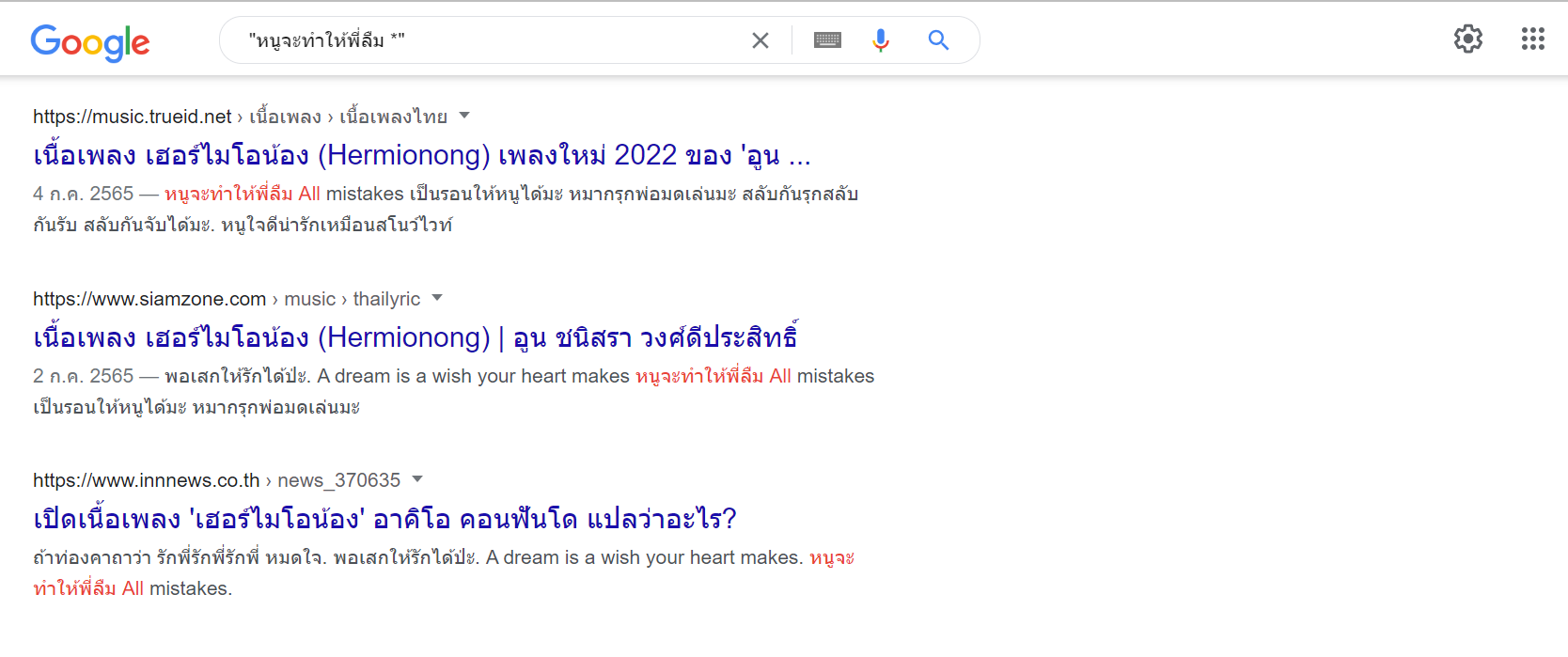Expand the options arrow for music.trueid.net result
1568x657 pixels.
[464, 116]
